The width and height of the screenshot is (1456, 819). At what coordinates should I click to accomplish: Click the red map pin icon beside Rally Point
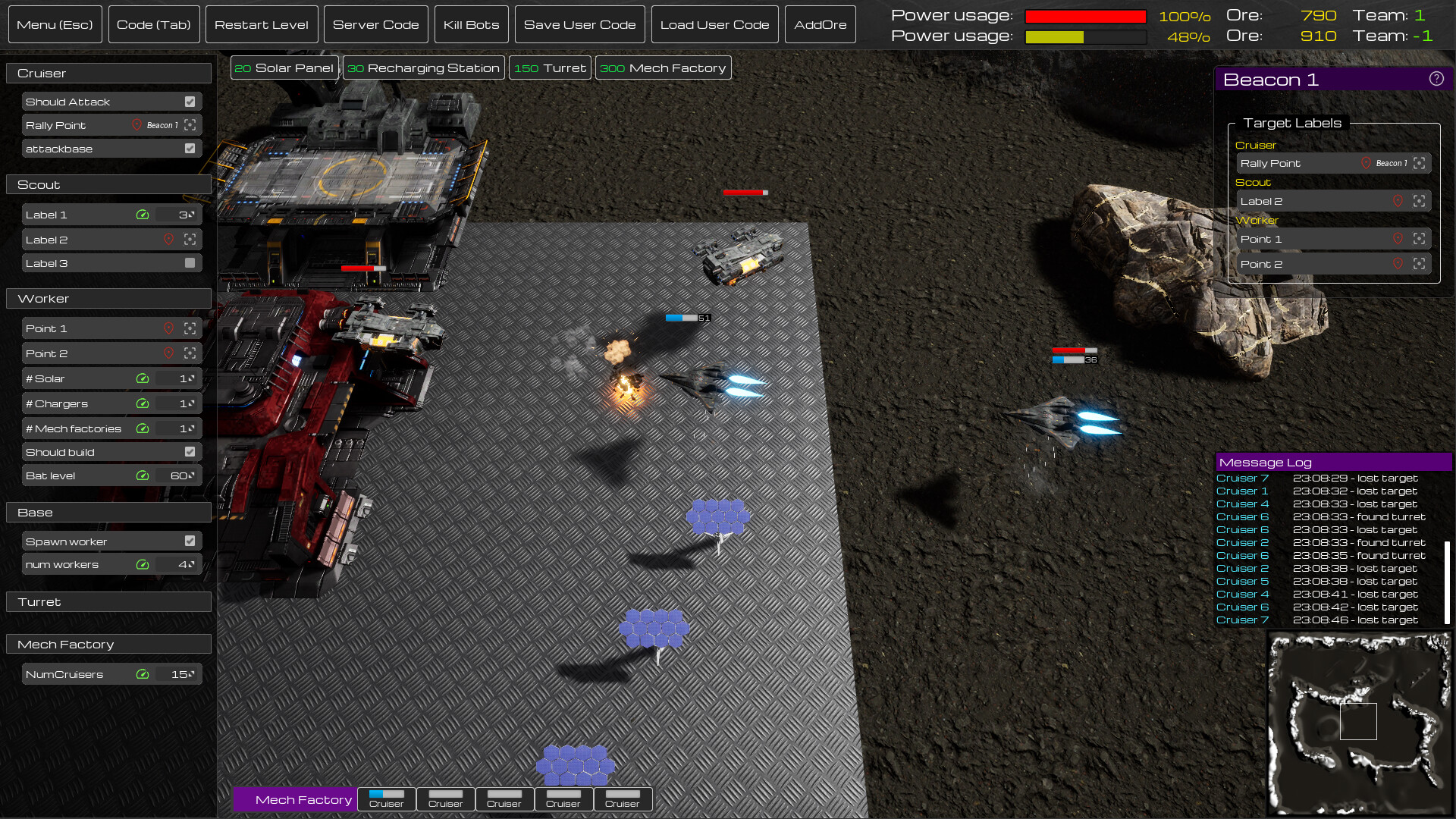pos(138,124)
